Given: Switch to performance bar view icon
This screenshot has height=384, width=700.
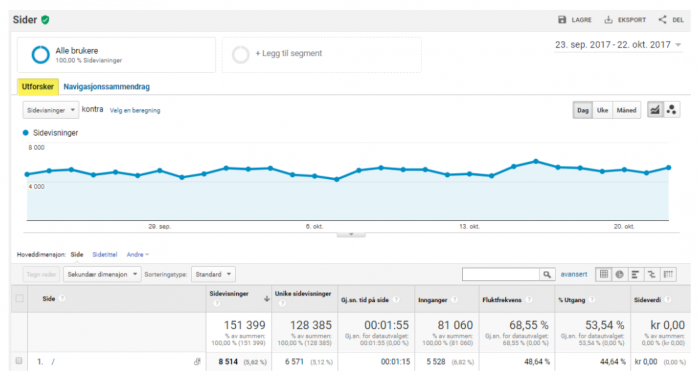Looking at the screenshot, I should (x=636, y=274).
